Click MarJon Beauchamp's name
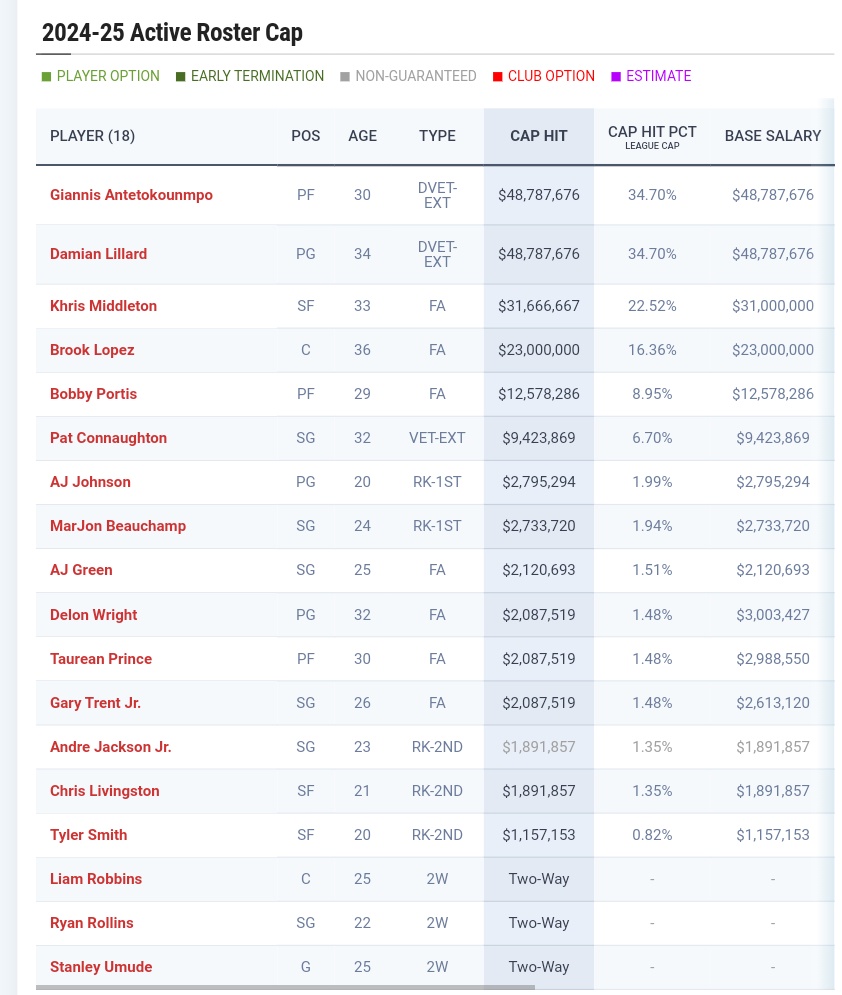 coord(118,526)
